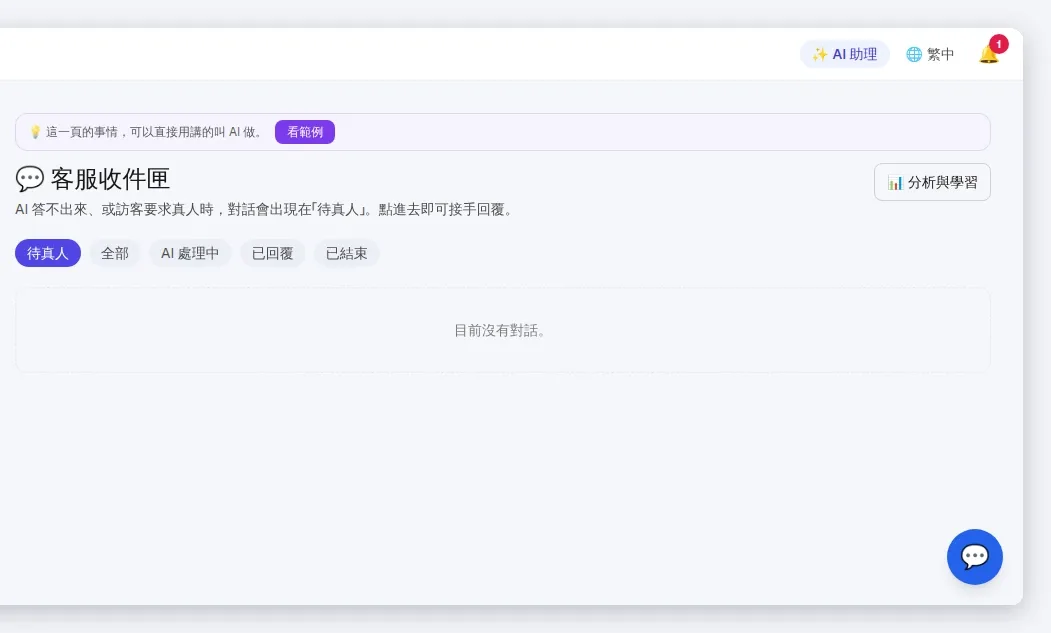Click the 看範例 button
The height and width of the screenshot is (633, 1051).
coord(305,132)
